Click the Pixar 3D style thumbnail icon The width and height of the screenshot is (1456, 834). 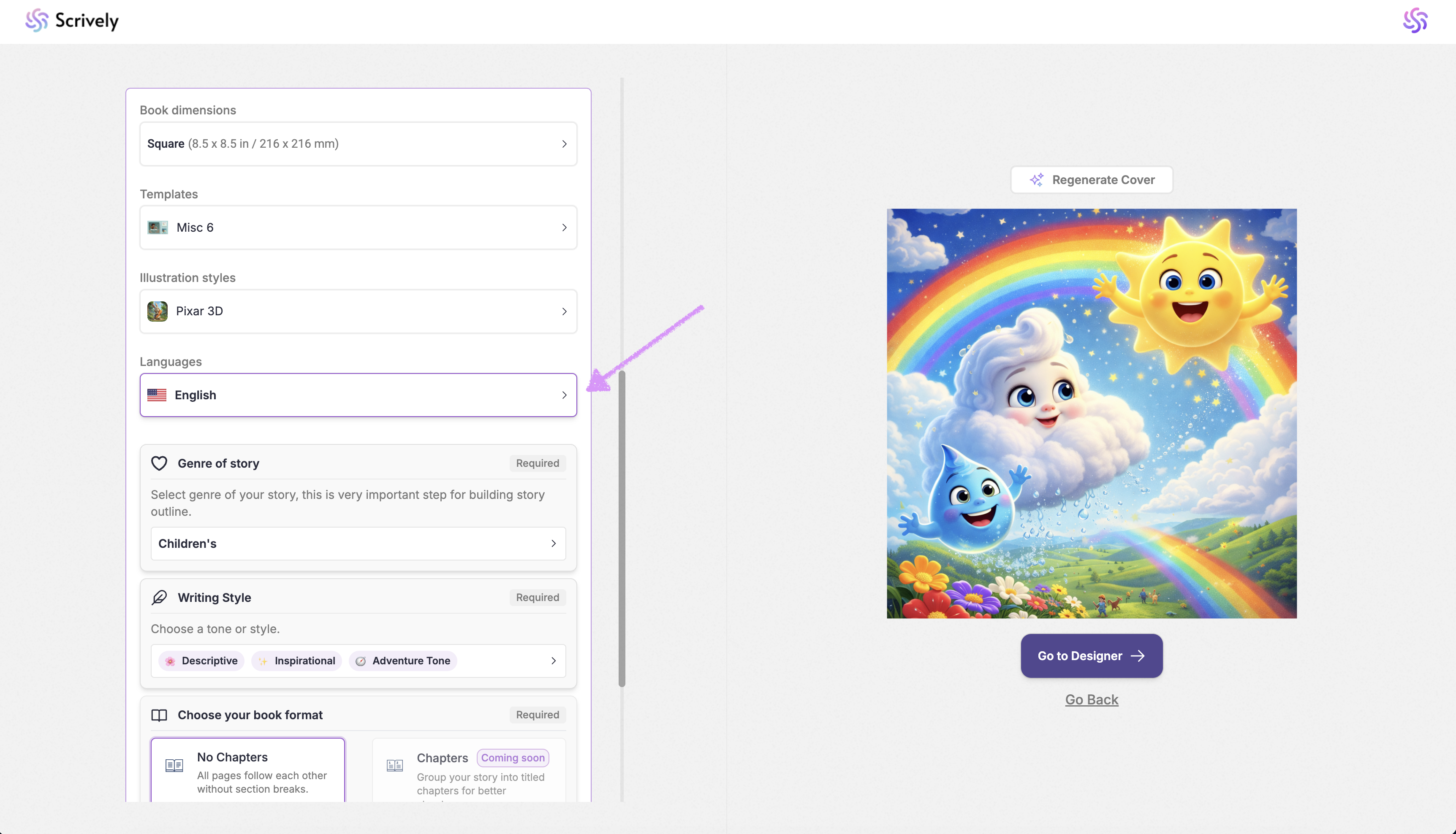pos(157,311)
